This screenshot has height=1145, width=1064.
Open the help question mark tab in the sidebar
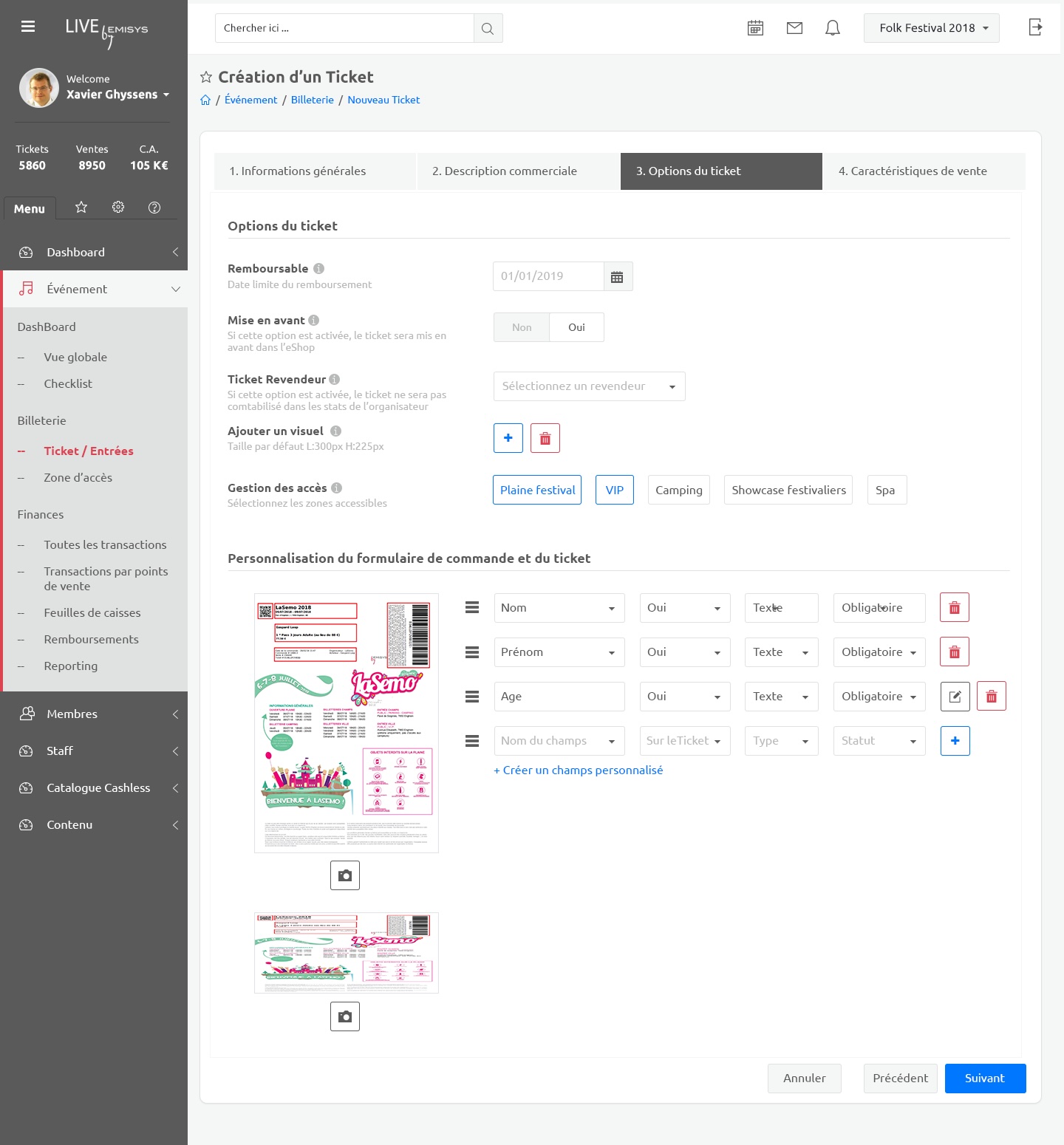pos(154,208)
